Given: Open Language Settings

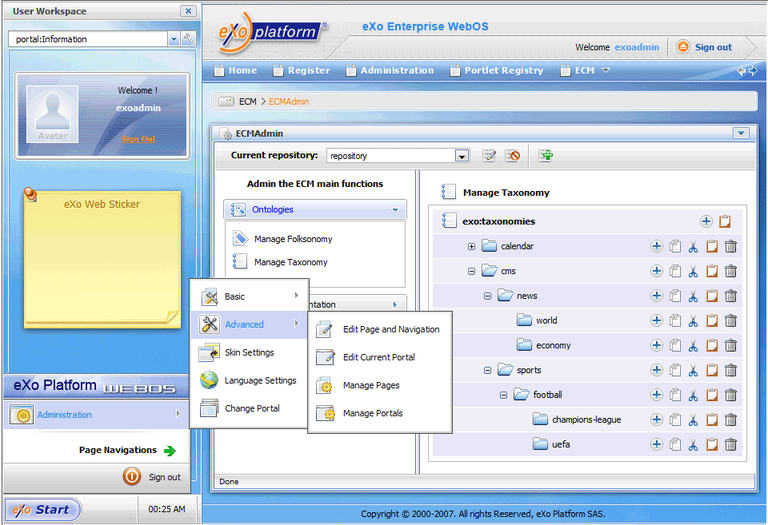Looking at the screenshot, I should pyautogui.click(x=250, y=381).
